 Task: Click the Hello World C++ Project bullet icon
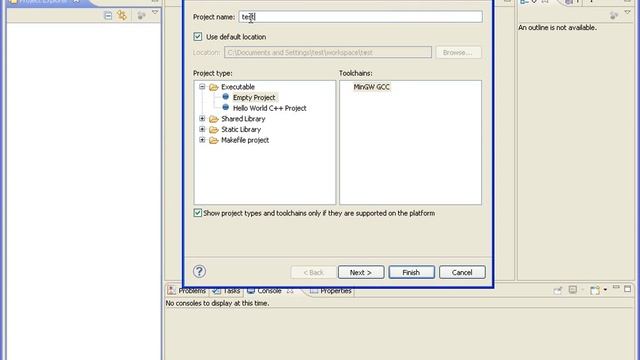coord(225,108)
